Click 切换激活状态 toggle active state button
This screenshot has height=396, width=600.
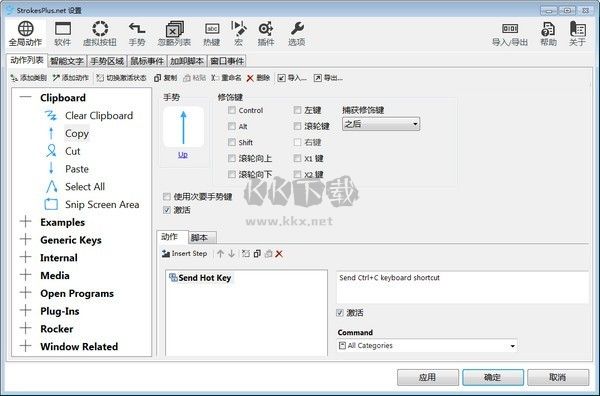tap(121, 78)
